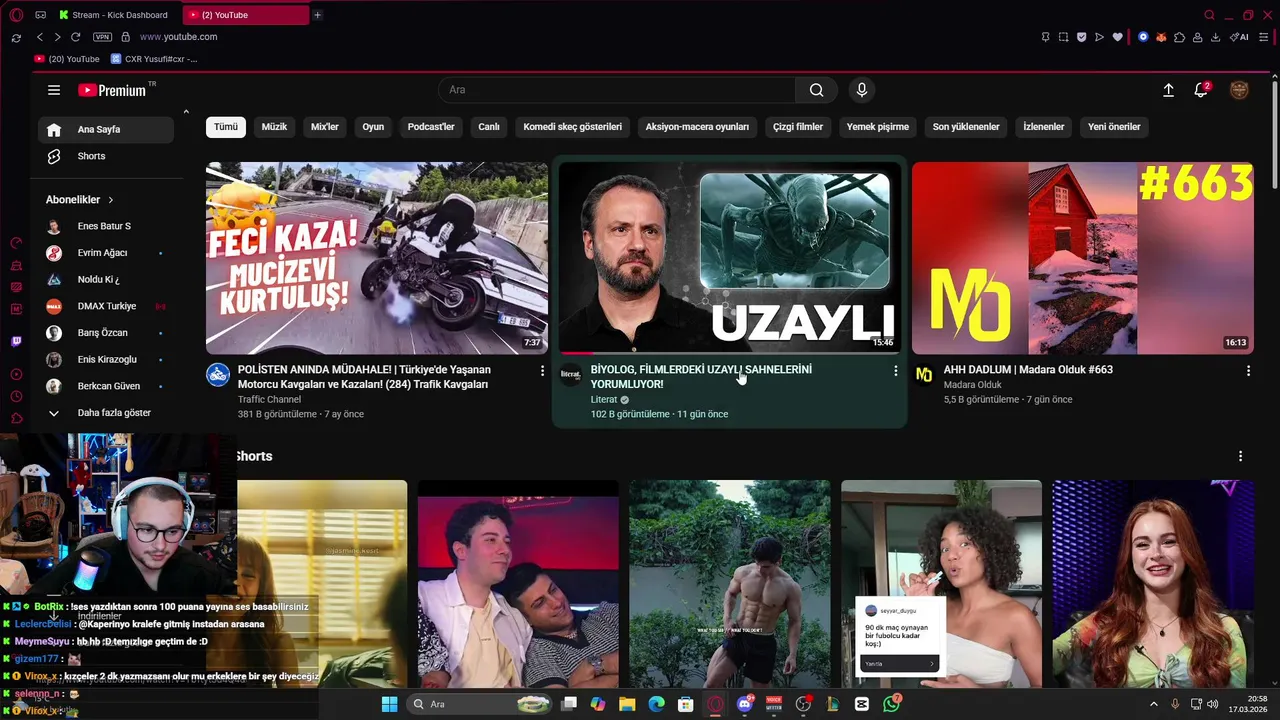Show hidden system tray icons chevron
This screenshot has width=1280, height=720.
(1153, 704)
